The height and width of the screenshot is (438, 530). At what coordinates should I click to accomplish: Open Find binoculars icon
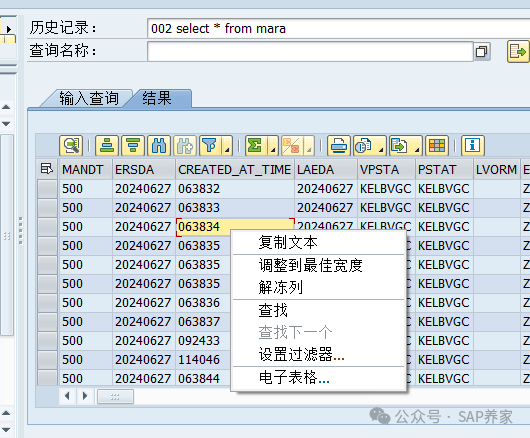(159, 146)
